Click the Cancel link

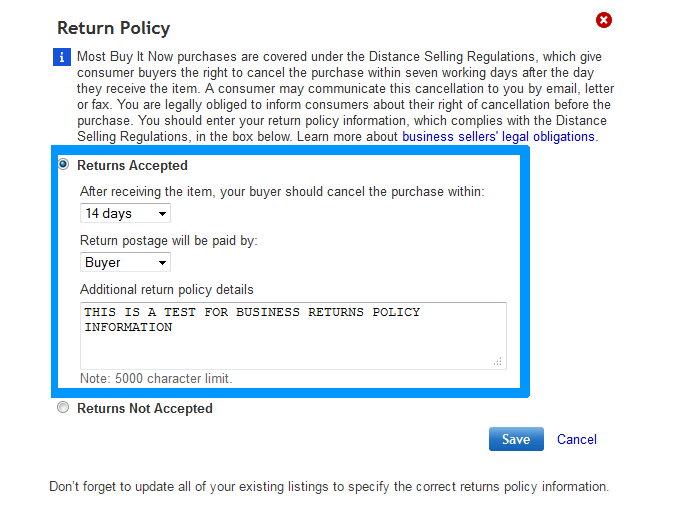(x=577, y=439)
